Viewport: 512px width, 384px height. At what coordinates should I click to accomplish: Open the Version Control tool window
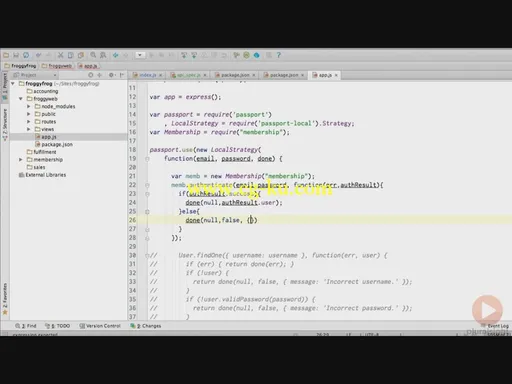point(100,326)
